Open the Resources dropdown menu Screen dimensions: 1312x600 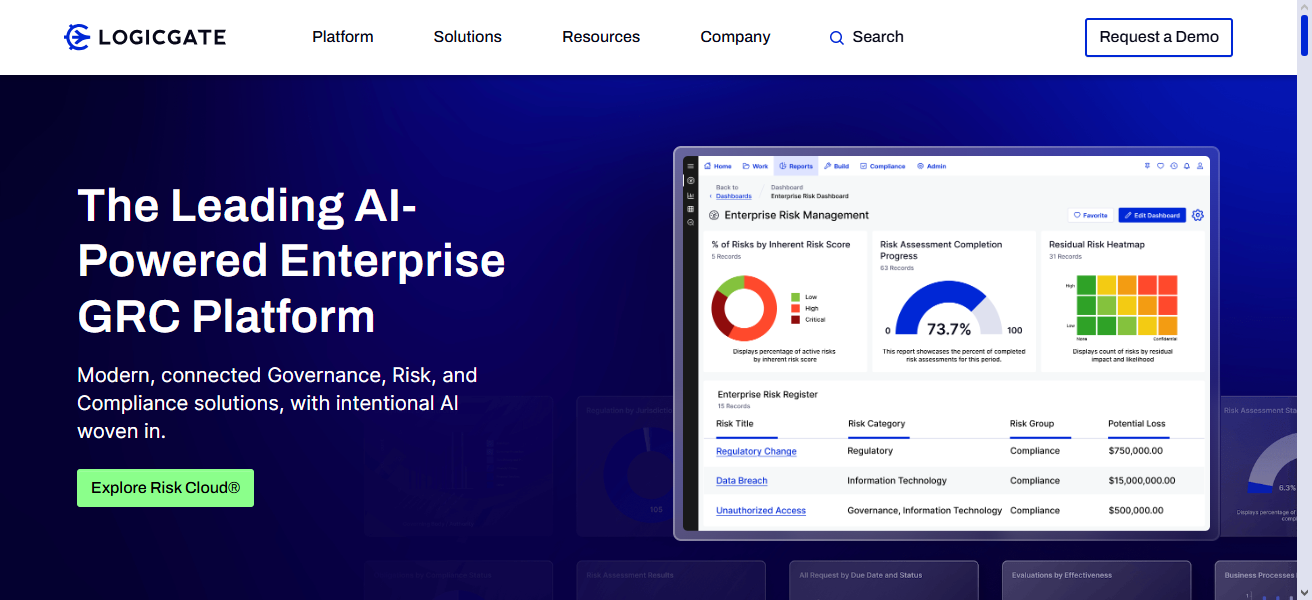[x=600, y=37]
